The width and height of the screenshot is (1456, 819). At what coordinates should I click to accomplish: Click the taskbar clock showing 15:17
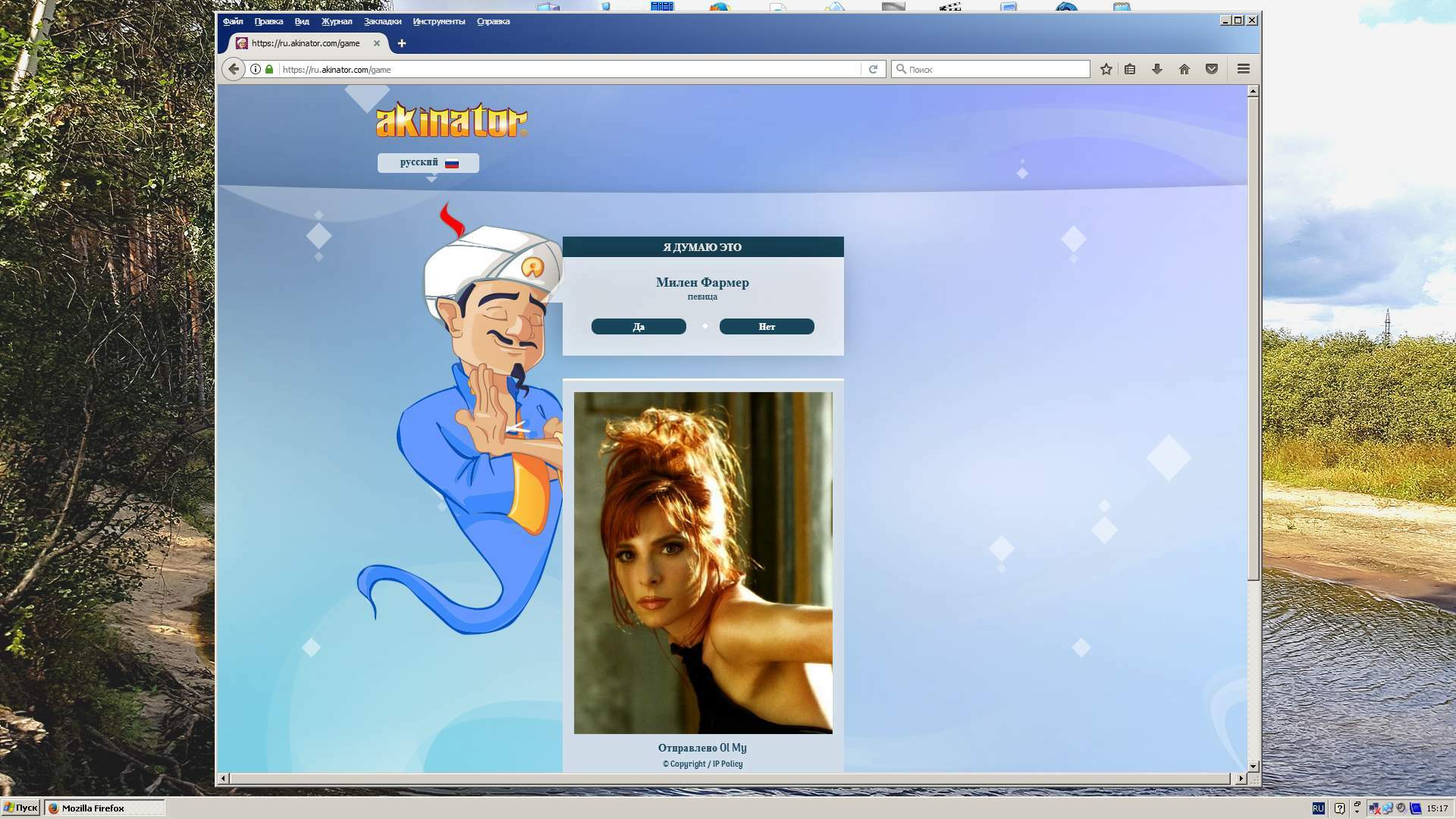[x=1437, y=808]
